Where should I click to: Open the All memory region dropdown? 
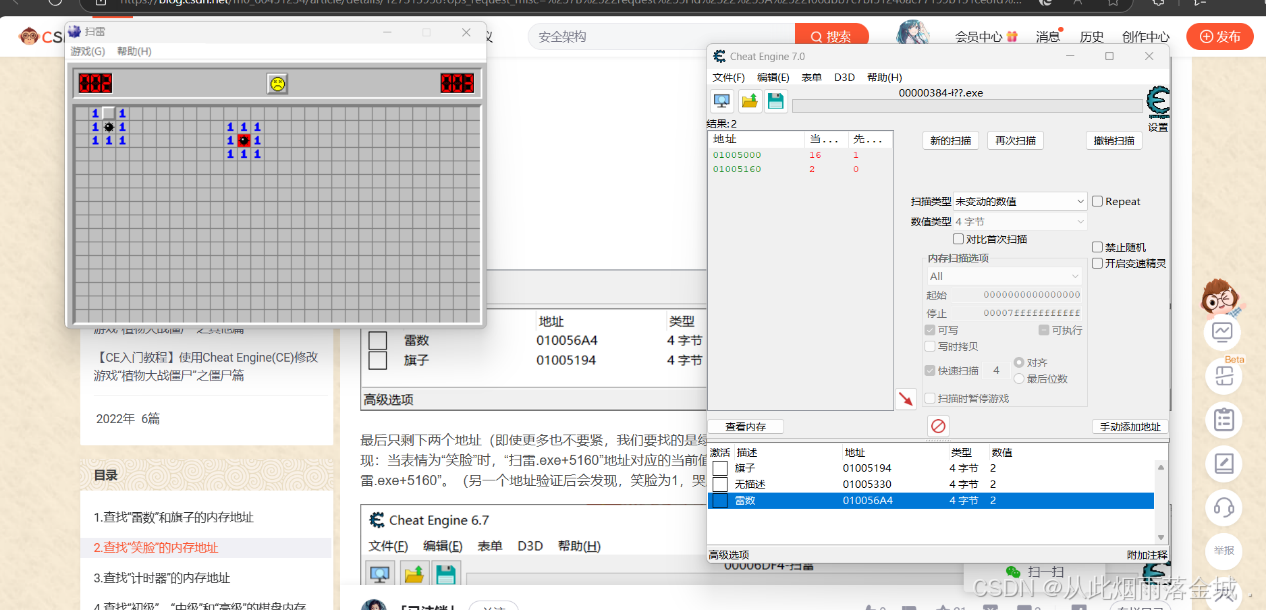(x=1004, y=276)
